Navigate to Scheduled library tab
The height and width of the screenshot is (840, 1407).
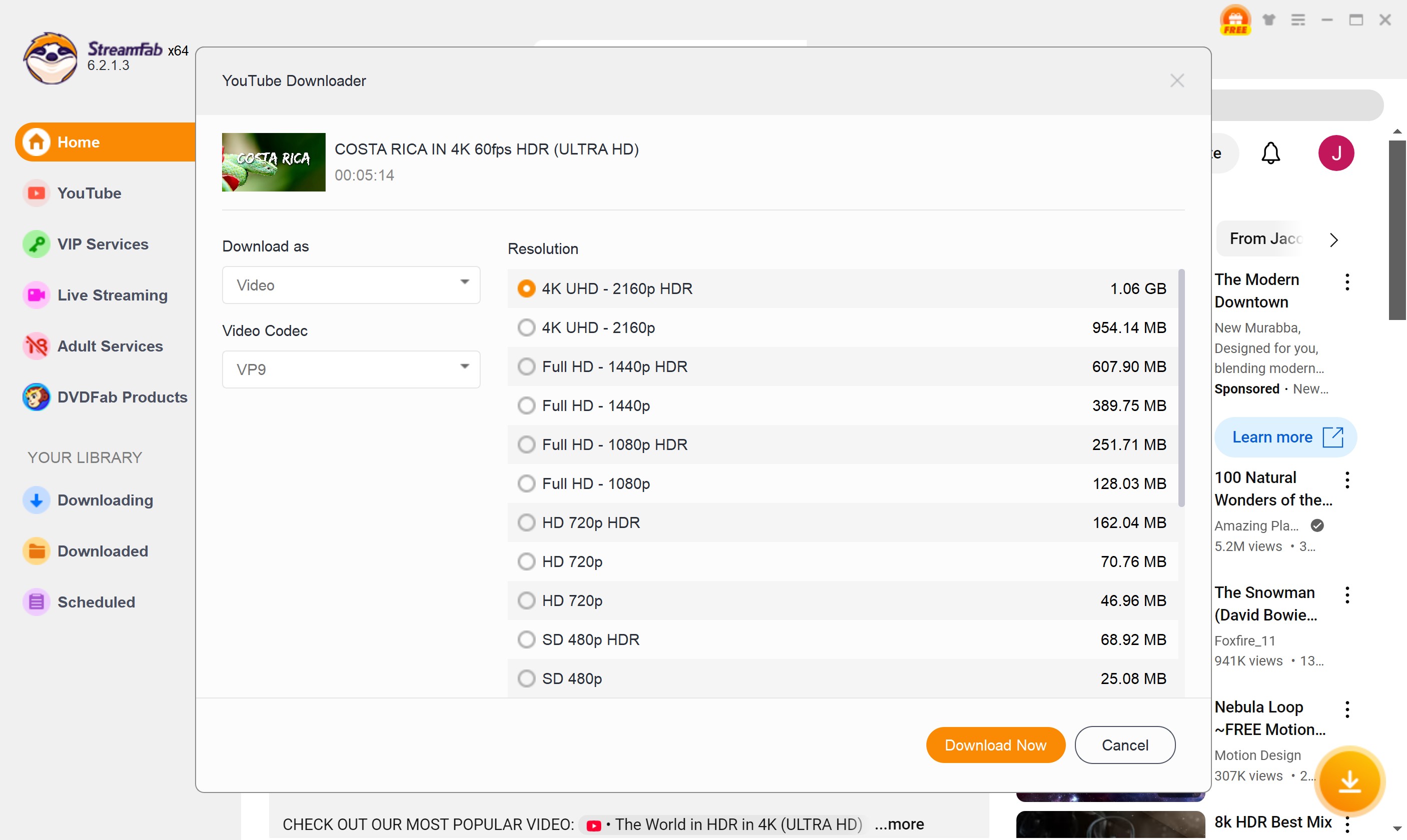coord(97,602)
